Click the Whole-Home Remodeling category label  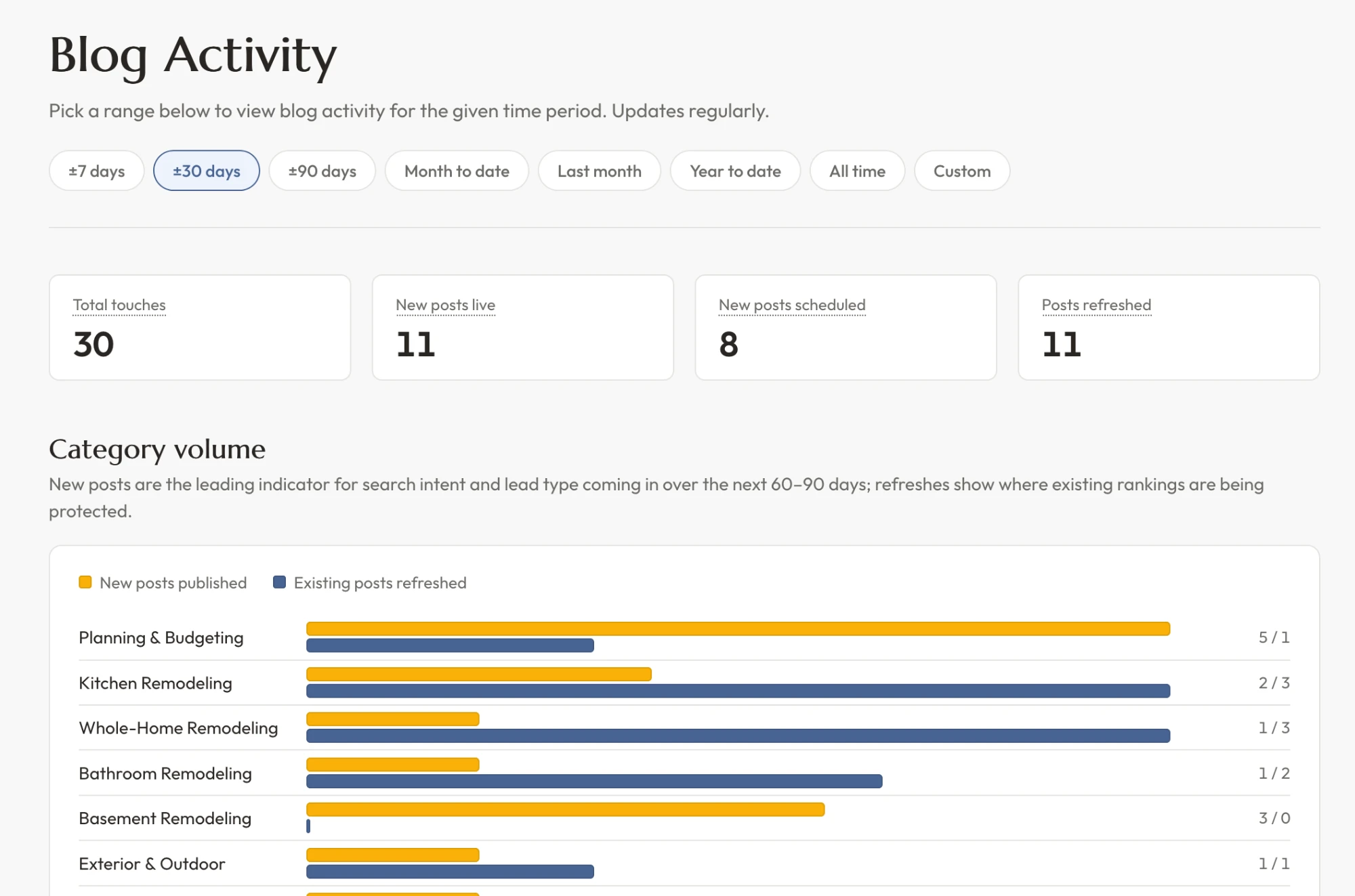tap(178, 728)
